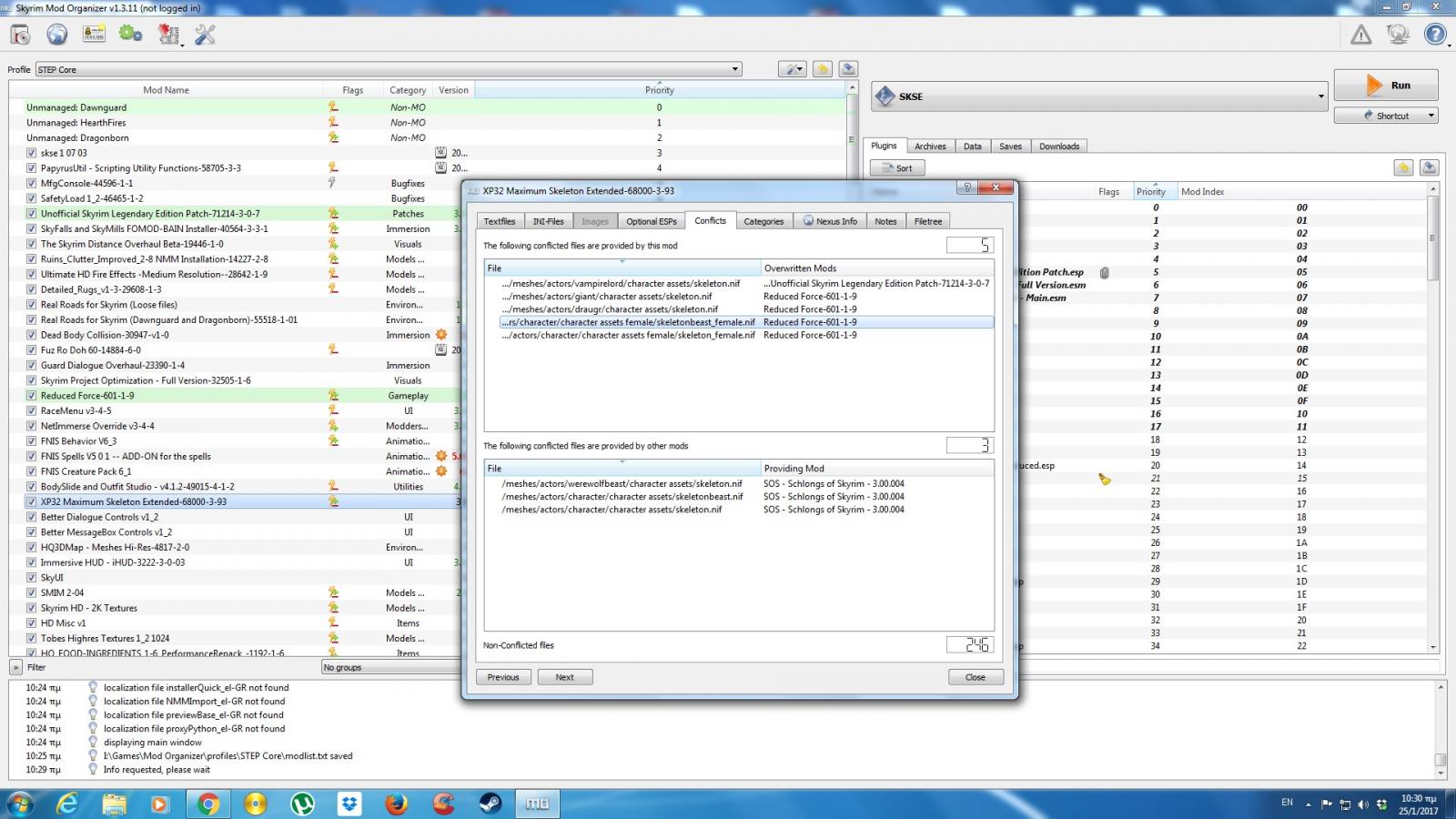Open the Shortcut dropdown button
This screenshot has width=1456, height=819.
[x=1386, y=116]
